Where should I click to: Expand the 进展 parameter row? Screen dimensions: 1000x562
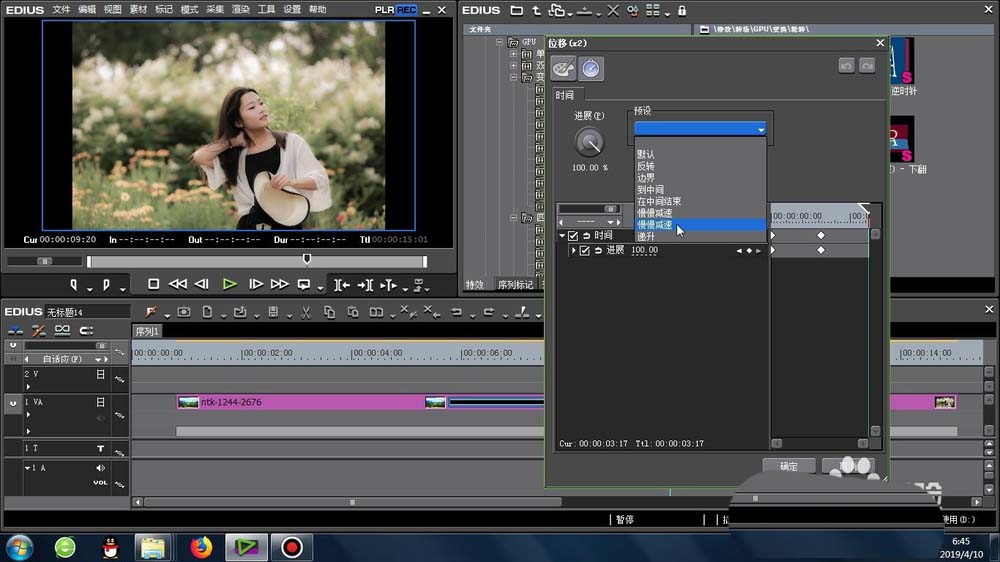click(573, 251)
